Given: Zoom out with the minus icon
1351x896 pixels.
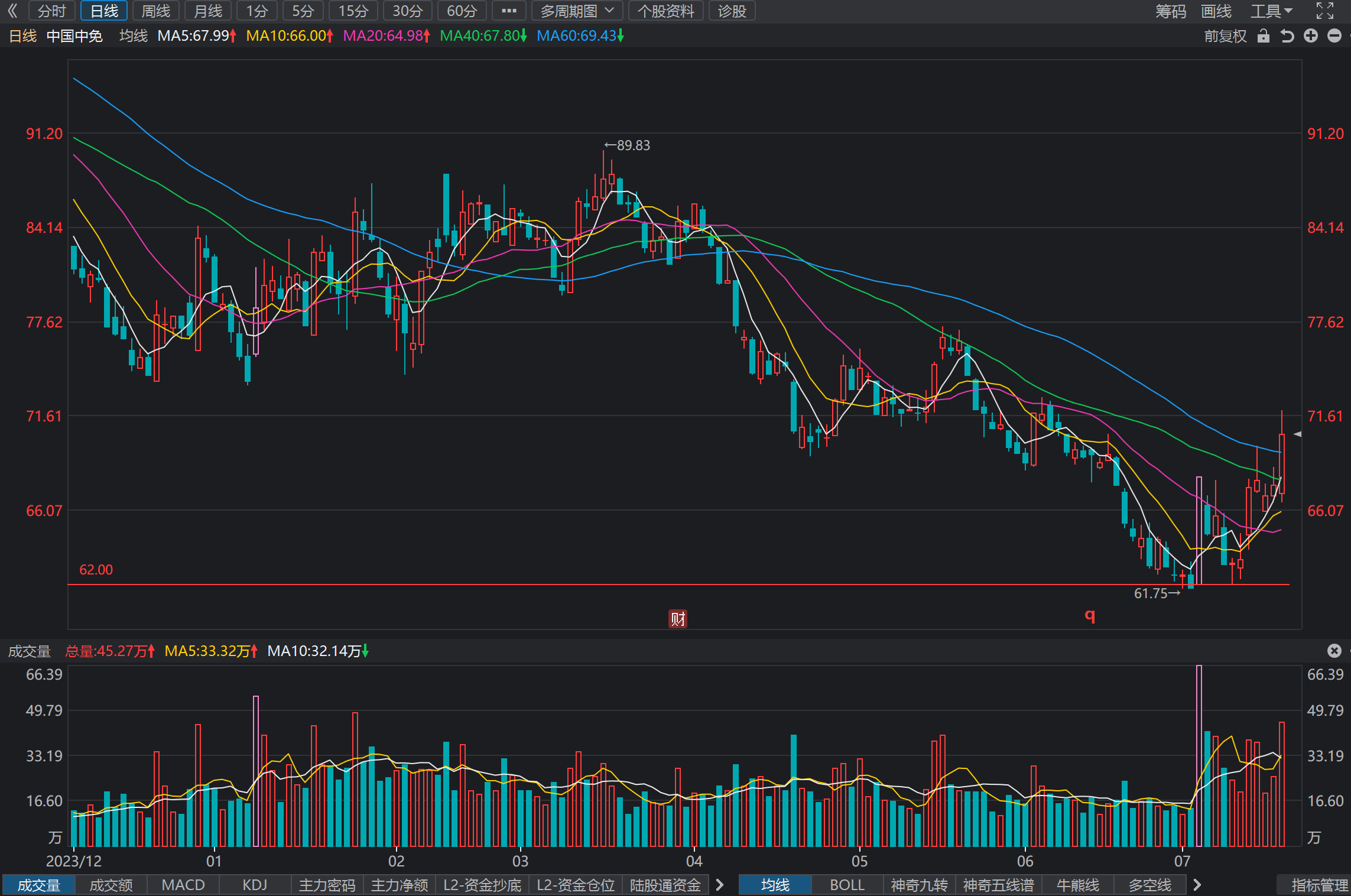Looking at the screenshot, I should [1334, 36].
